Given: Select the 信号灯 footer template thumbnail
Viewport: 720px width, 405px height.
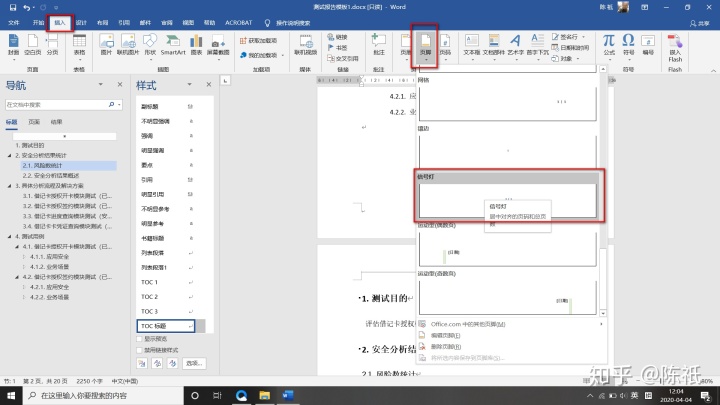Looking at the screenshot, I should [508, 201].
